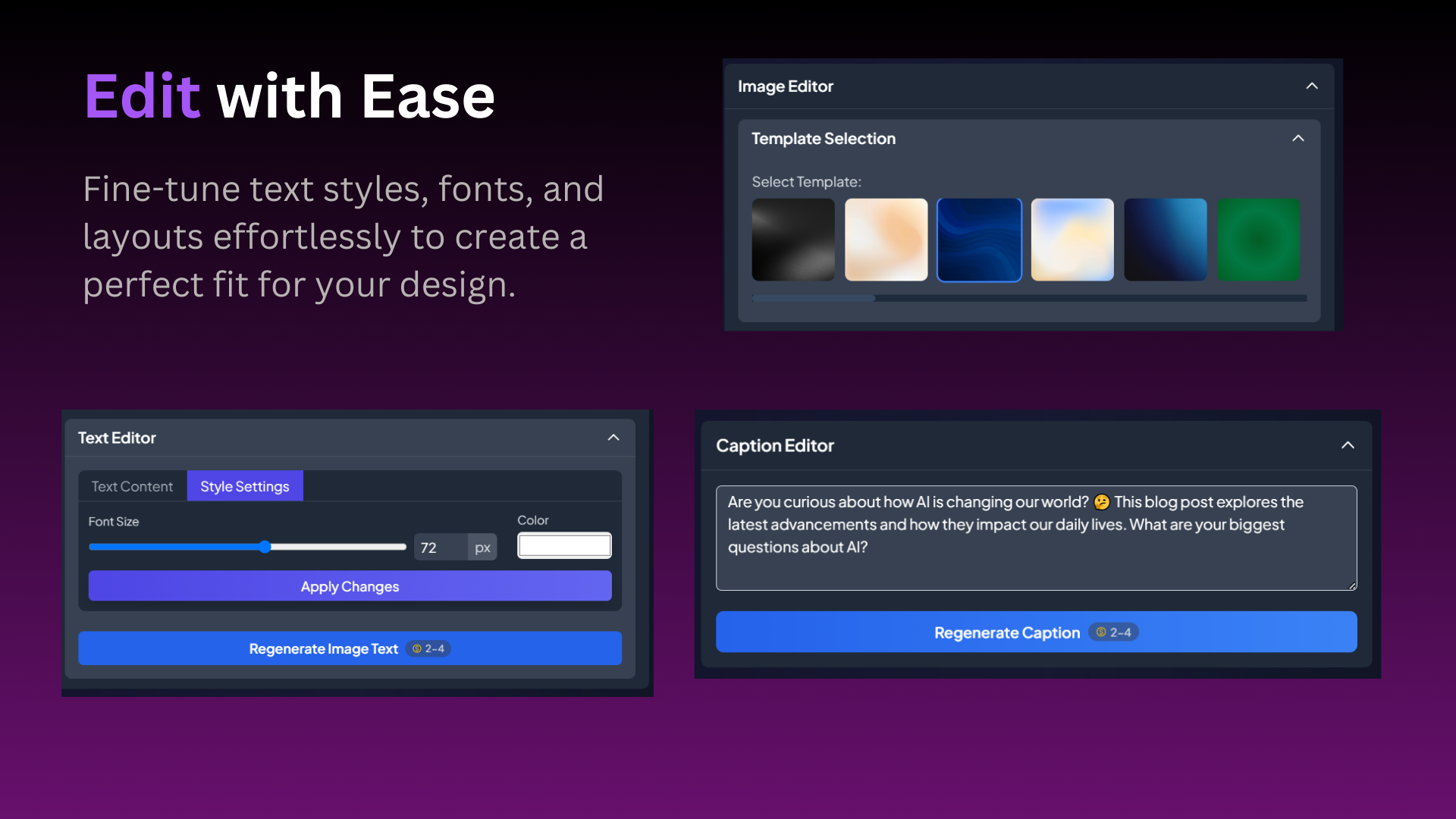
Task: Collapse the Template Selection section chevron
Action: 1298,138
